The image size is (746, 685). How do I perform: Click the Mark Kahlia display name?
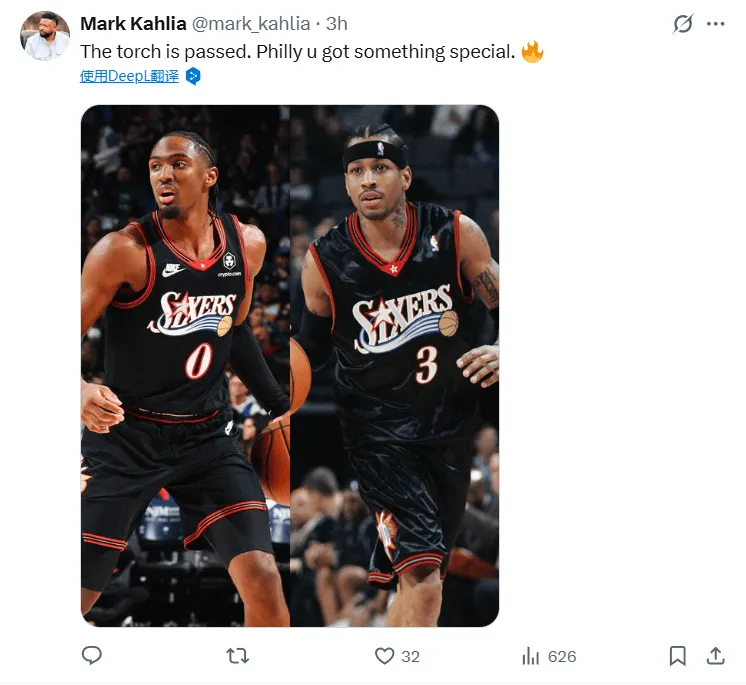(132, 24)
